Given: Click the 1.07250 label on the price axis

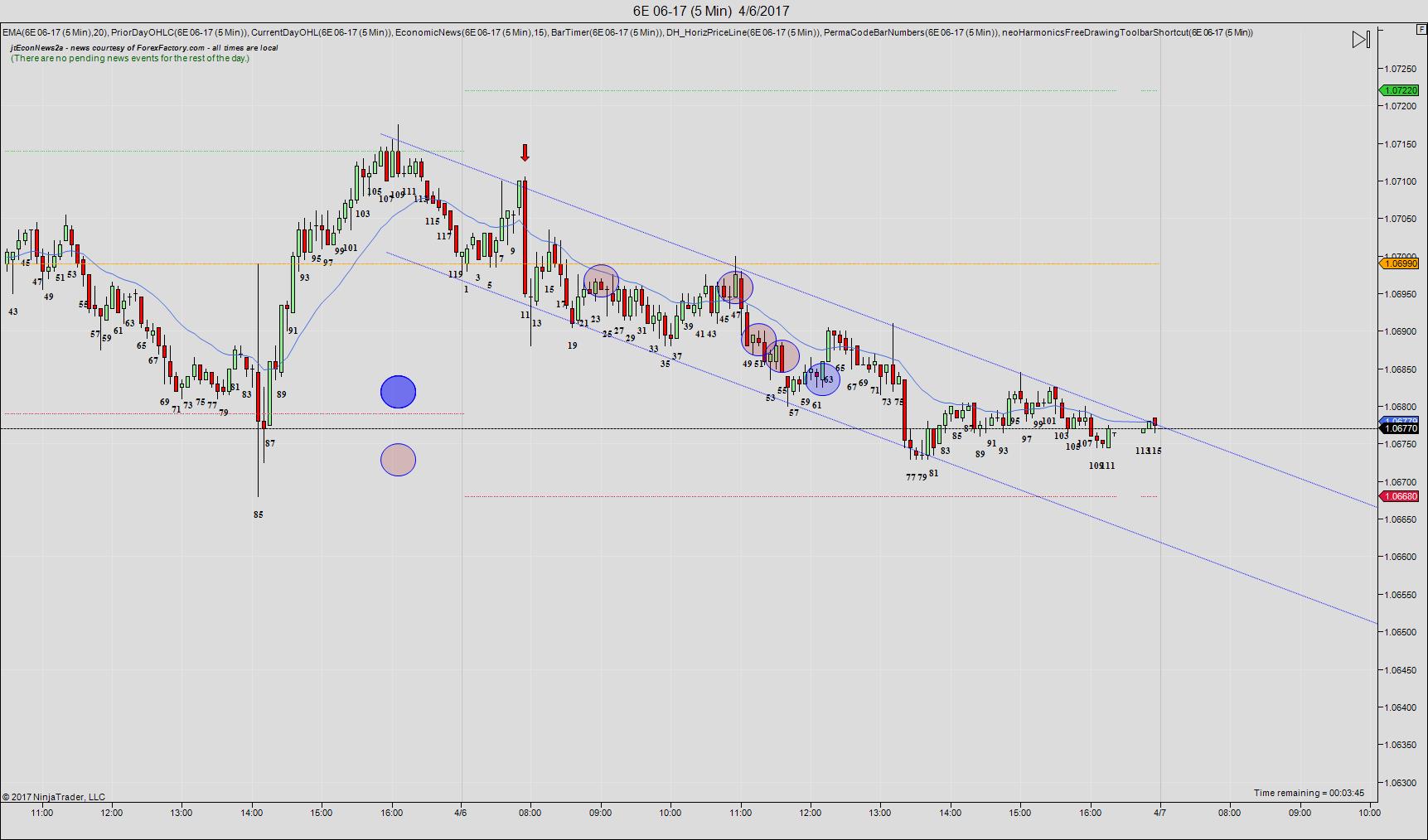Looking at the screenshot, I should [x=1400, y=68].
